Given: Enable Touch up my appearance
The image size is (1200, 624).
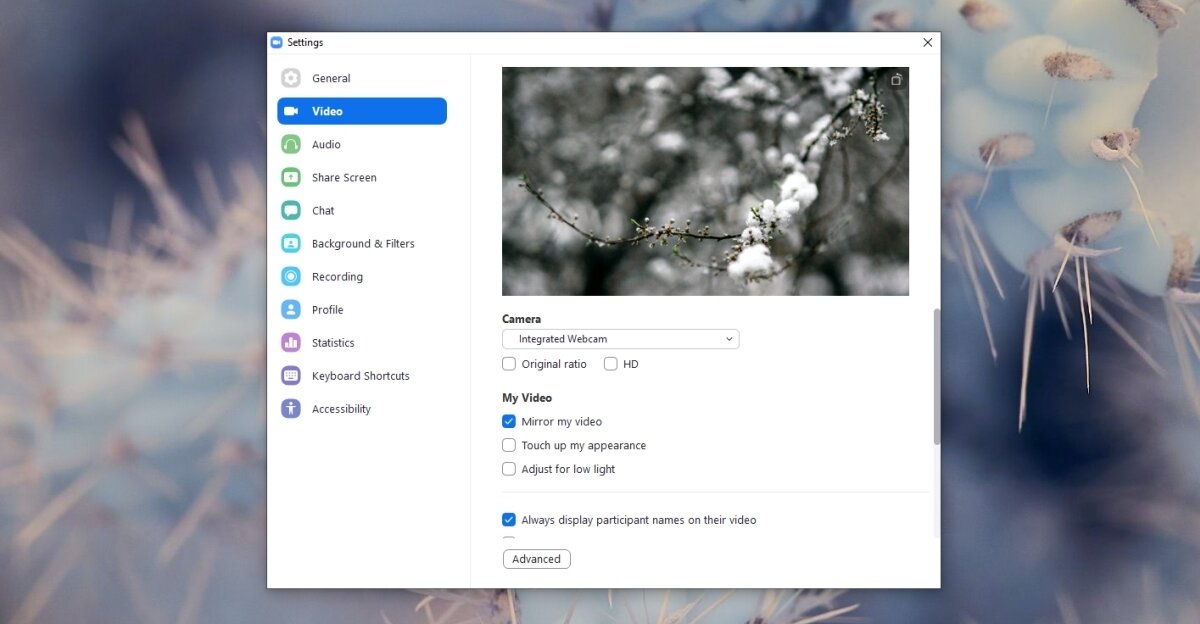Looking at the screenshot, I should [x=508, y=445].
